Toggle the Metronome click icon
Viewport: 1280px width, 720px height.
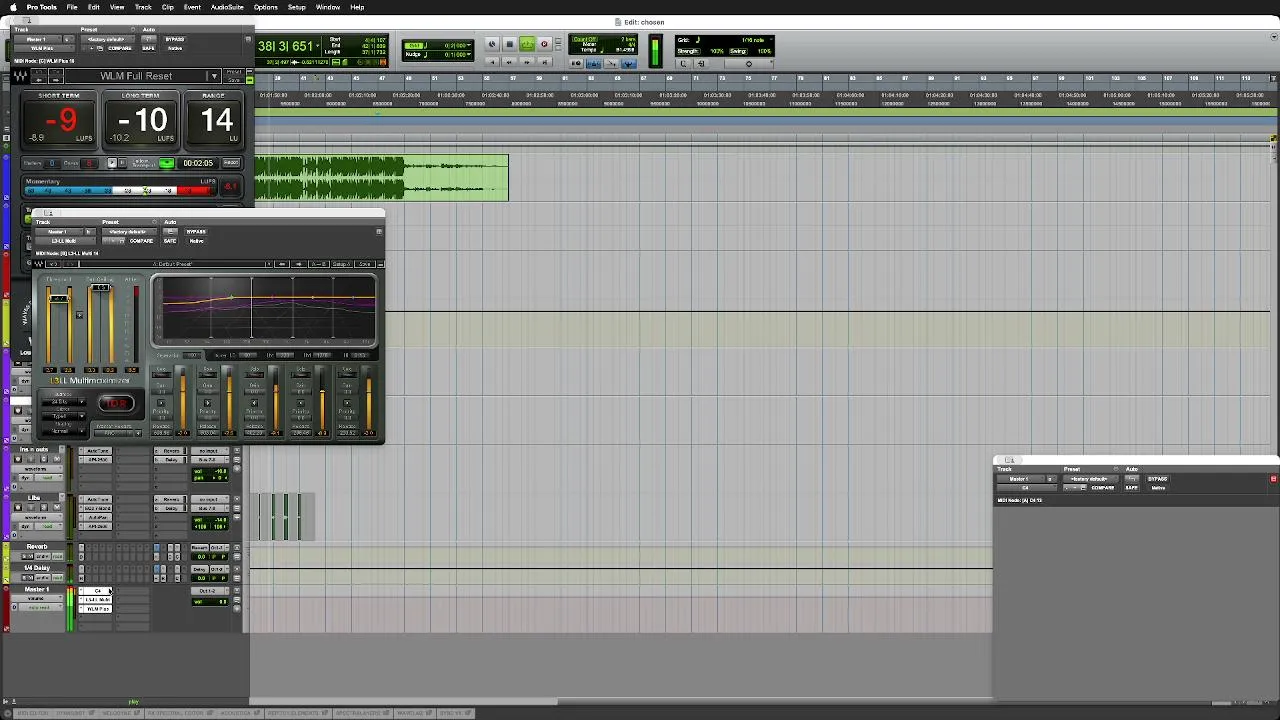(594, 63)
